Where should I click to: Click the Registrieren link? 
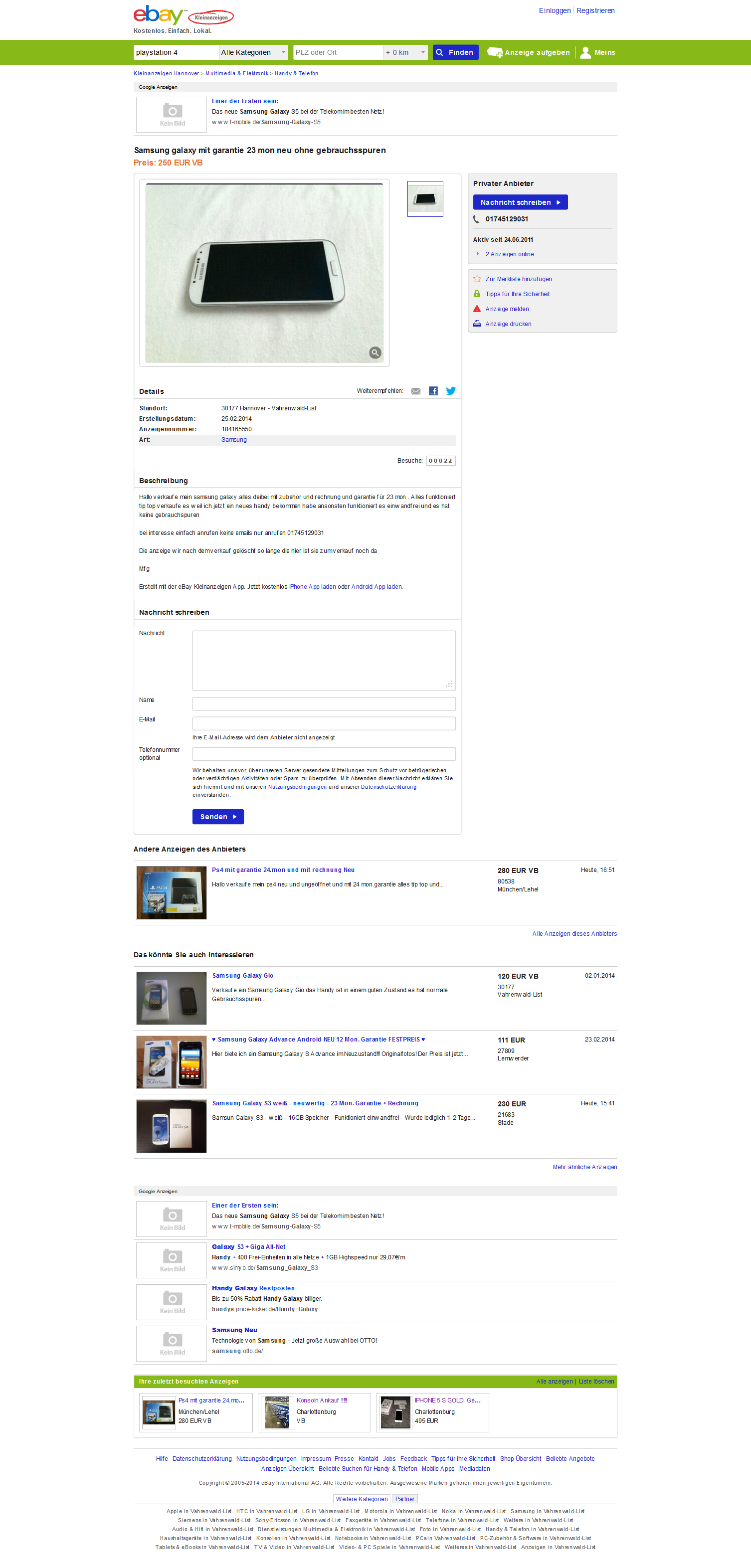595,10
